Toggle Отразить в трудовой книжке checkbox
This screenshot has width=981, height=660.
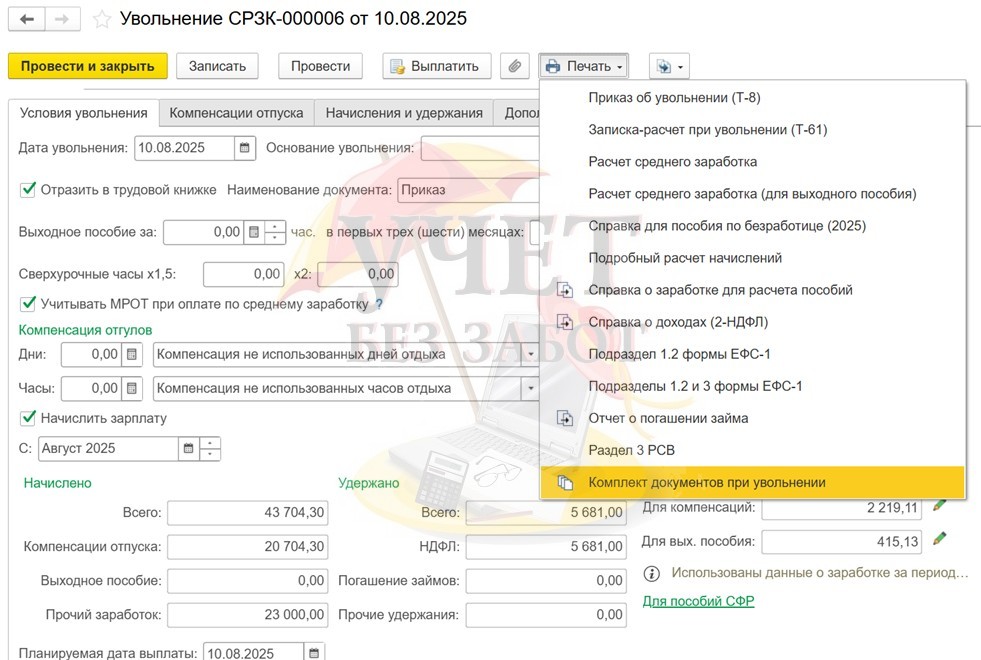(28, 189)
